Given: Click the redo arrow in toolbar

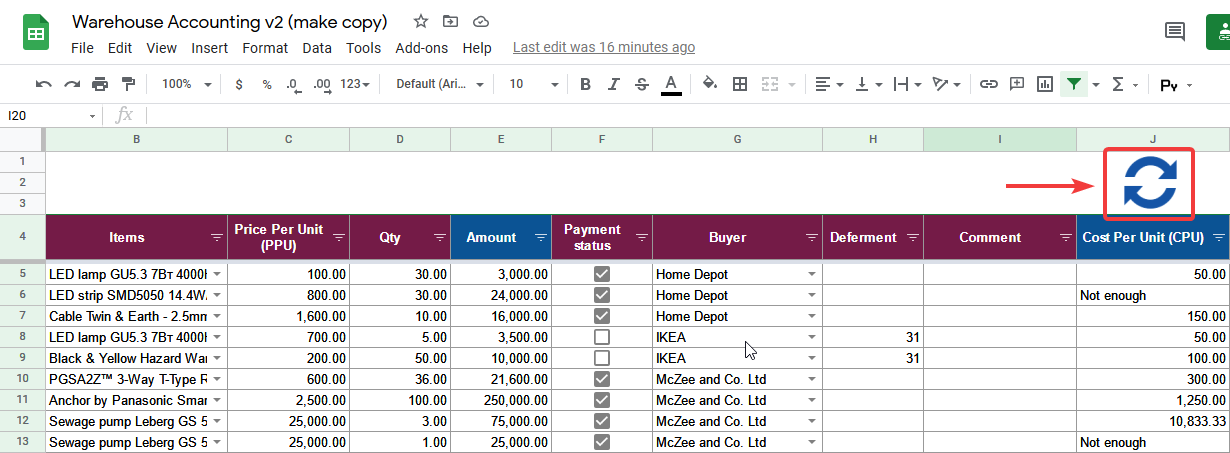Looking at the screenshot, I should coord(72,84).
